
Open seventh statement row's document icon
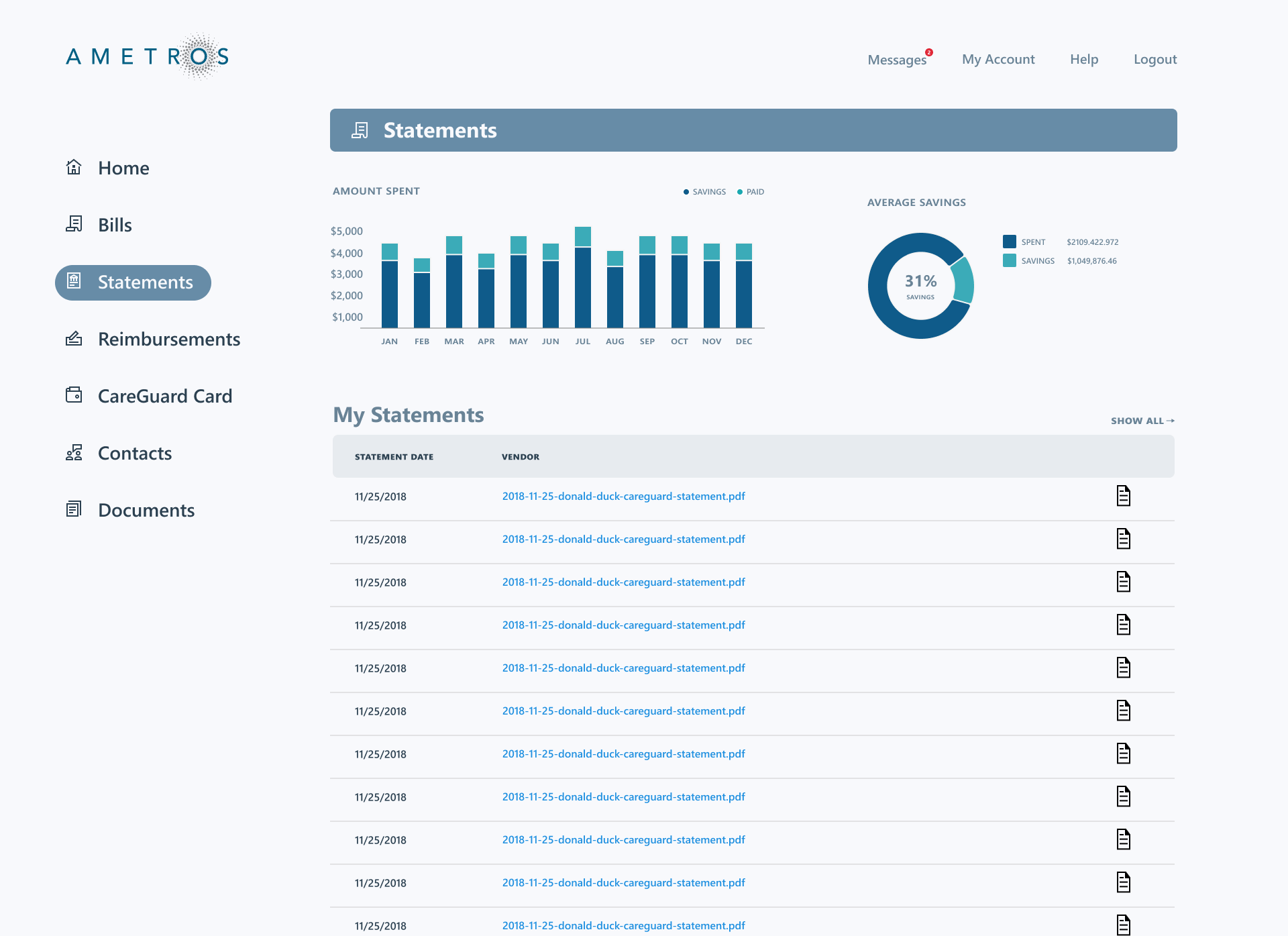(x=1124, y=753)
